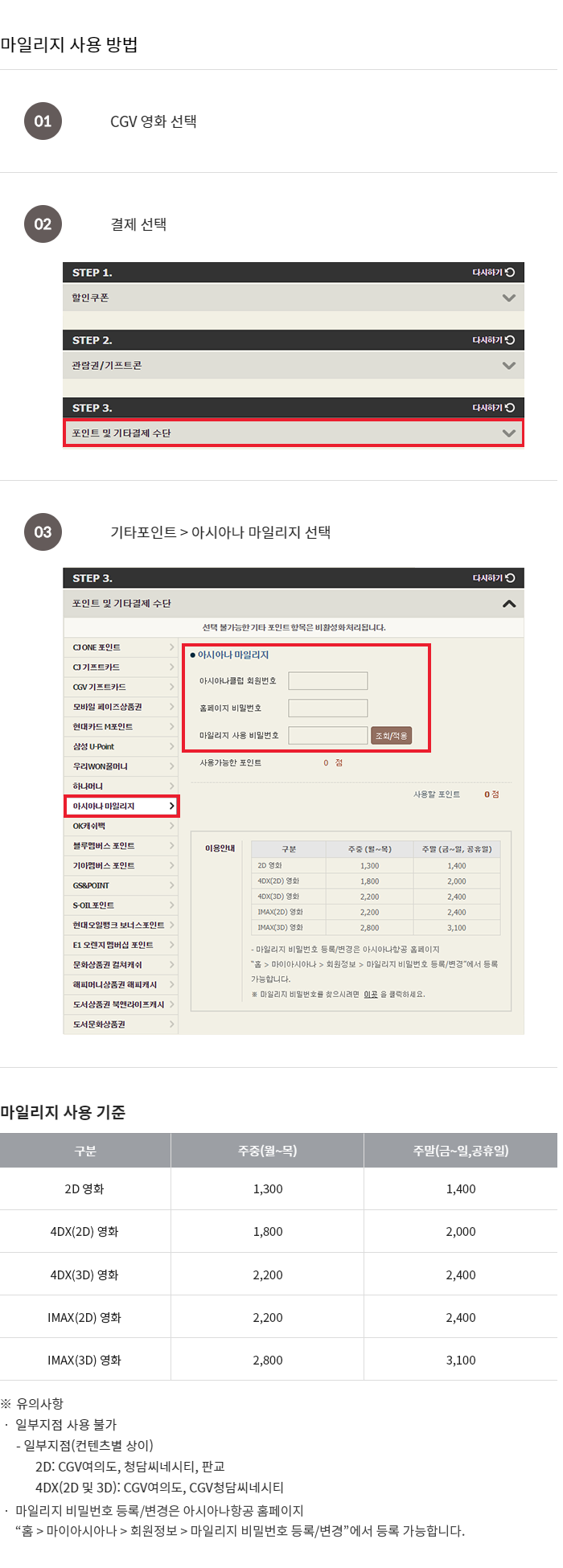The width and height of the screenshot is (563, 1568).
Task: Focus the 홈페이지 비밀번호 input field
Action: coord(328,708)
